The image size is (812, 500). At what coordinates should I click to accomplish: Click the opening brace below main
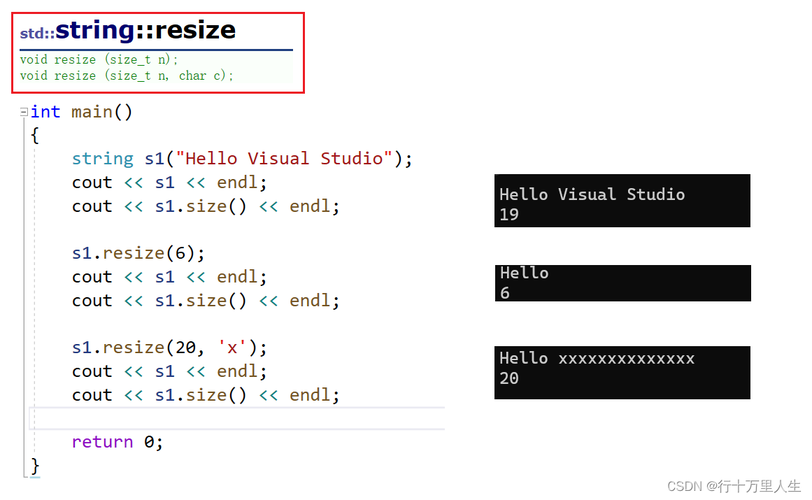[x=35, y=136]
